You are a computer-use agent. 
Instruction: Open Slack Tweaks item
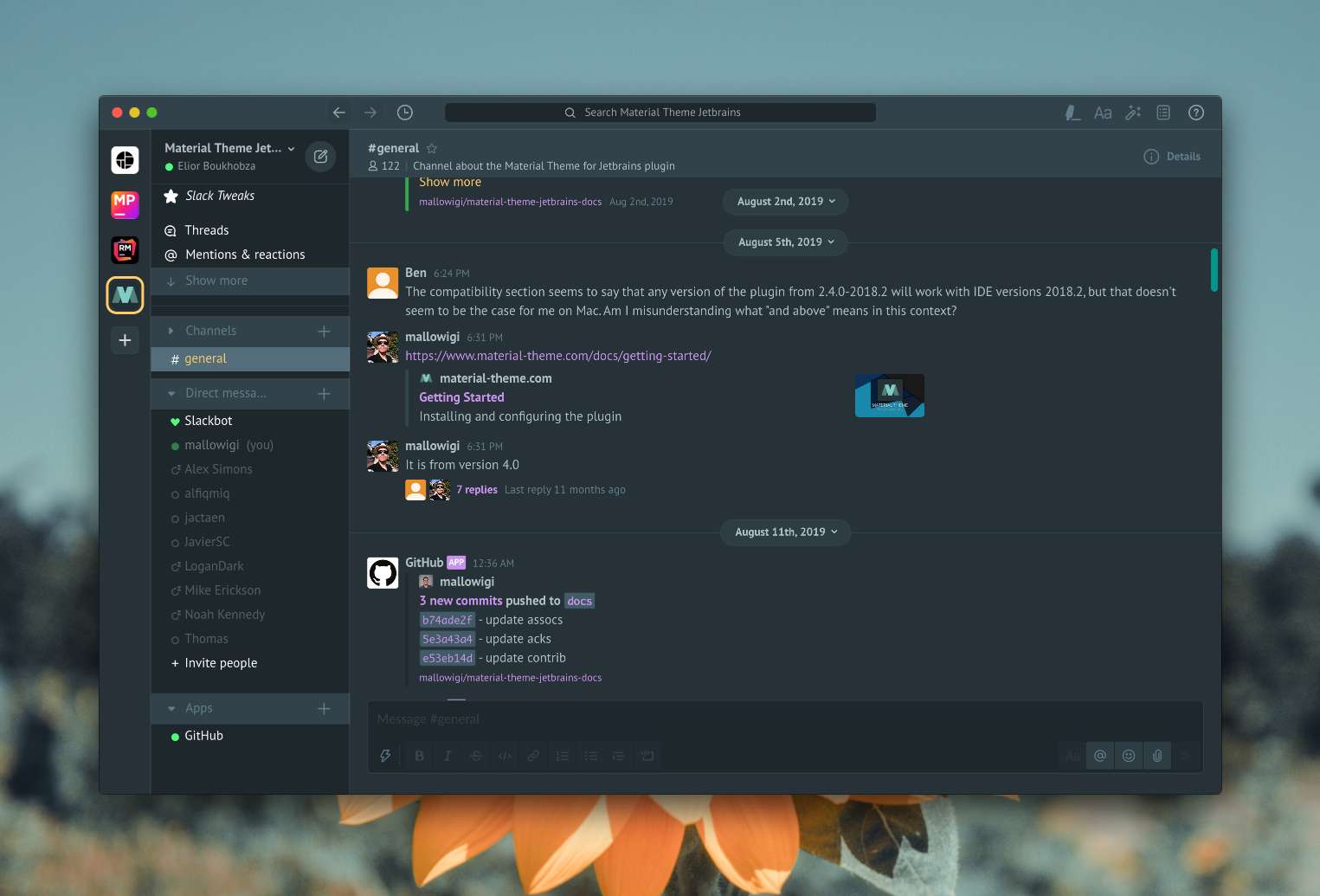pyautogui.click(x=250, y=196)
